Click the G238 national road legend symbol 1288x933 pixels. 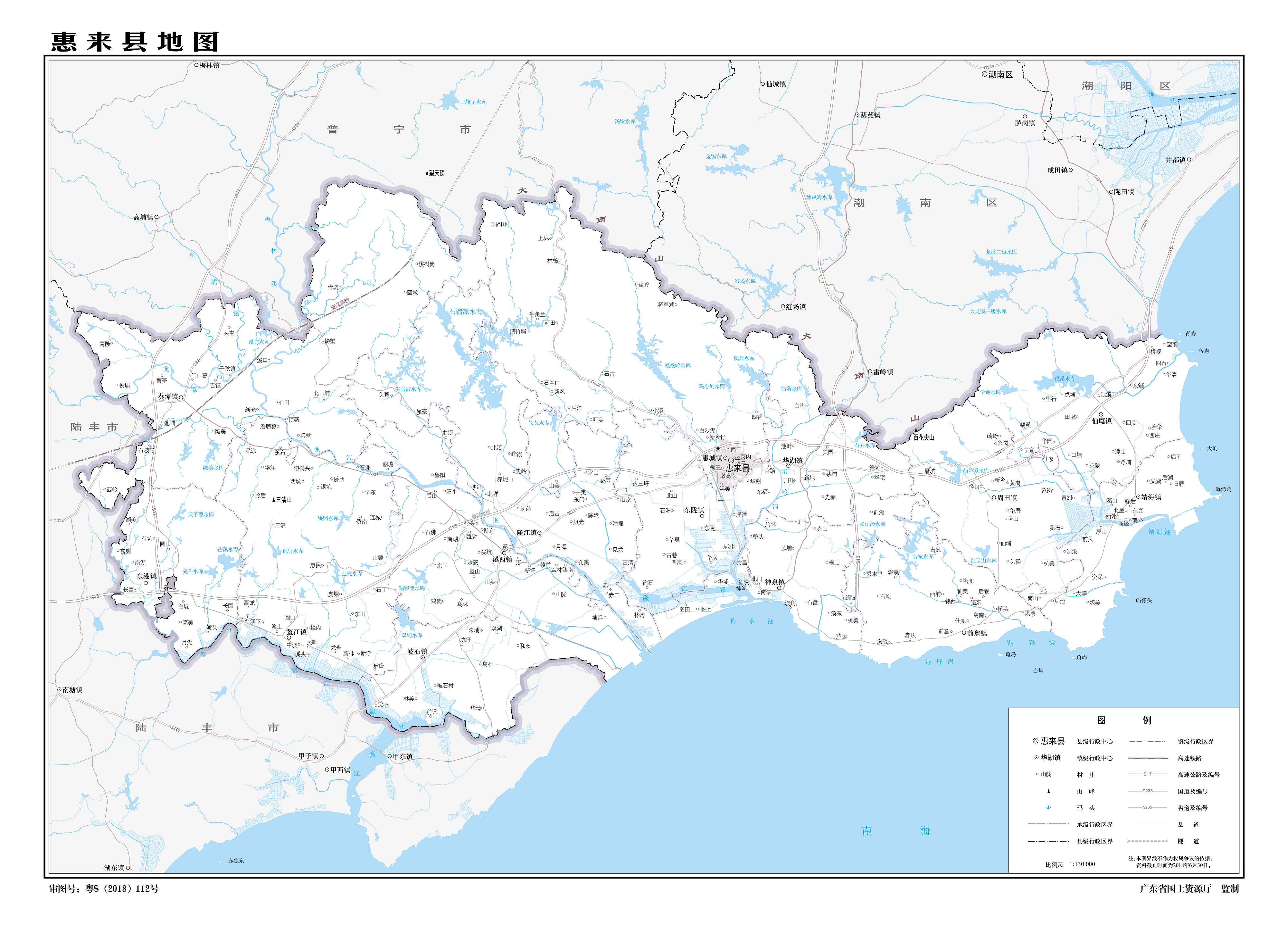pos(1147,791)
